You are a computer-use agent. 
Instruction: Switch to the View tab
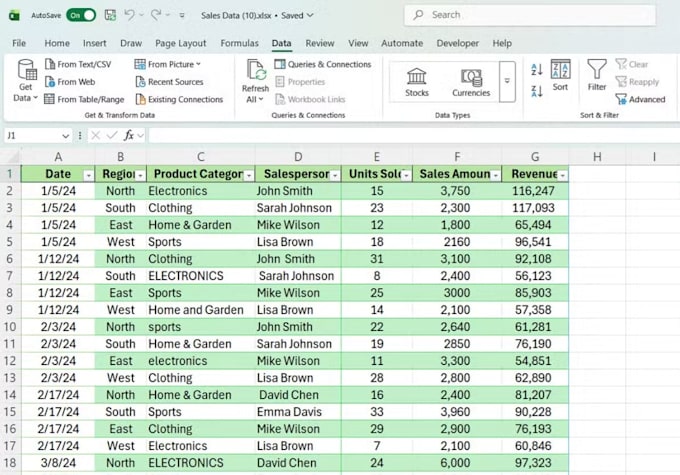[358, 43]
